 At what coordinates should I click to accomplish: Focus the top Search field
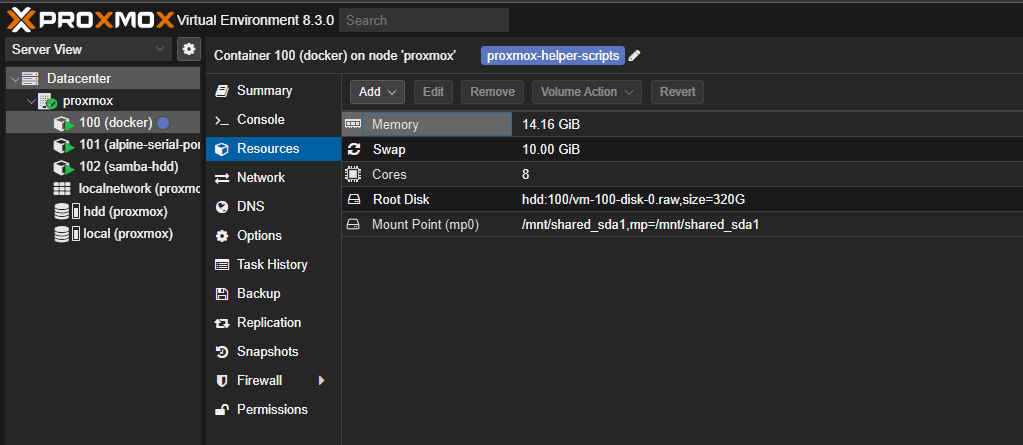(x=424, y=20)
